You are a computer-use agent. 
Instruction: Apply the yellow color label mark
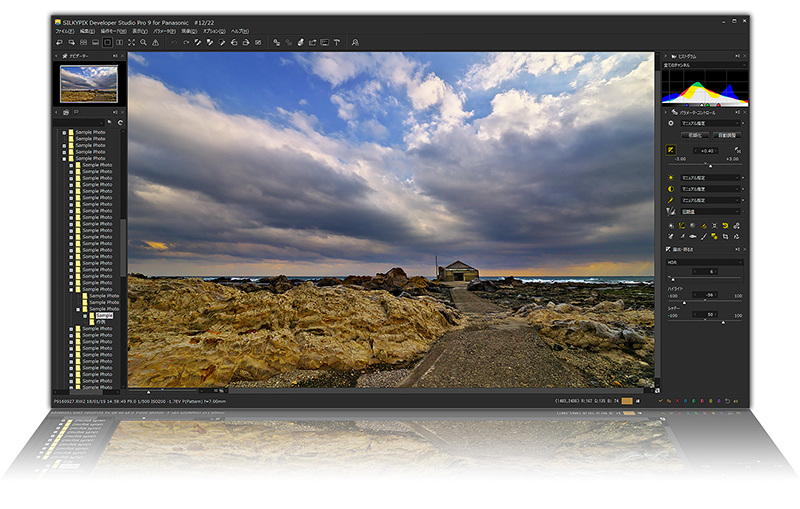[710, 401]
